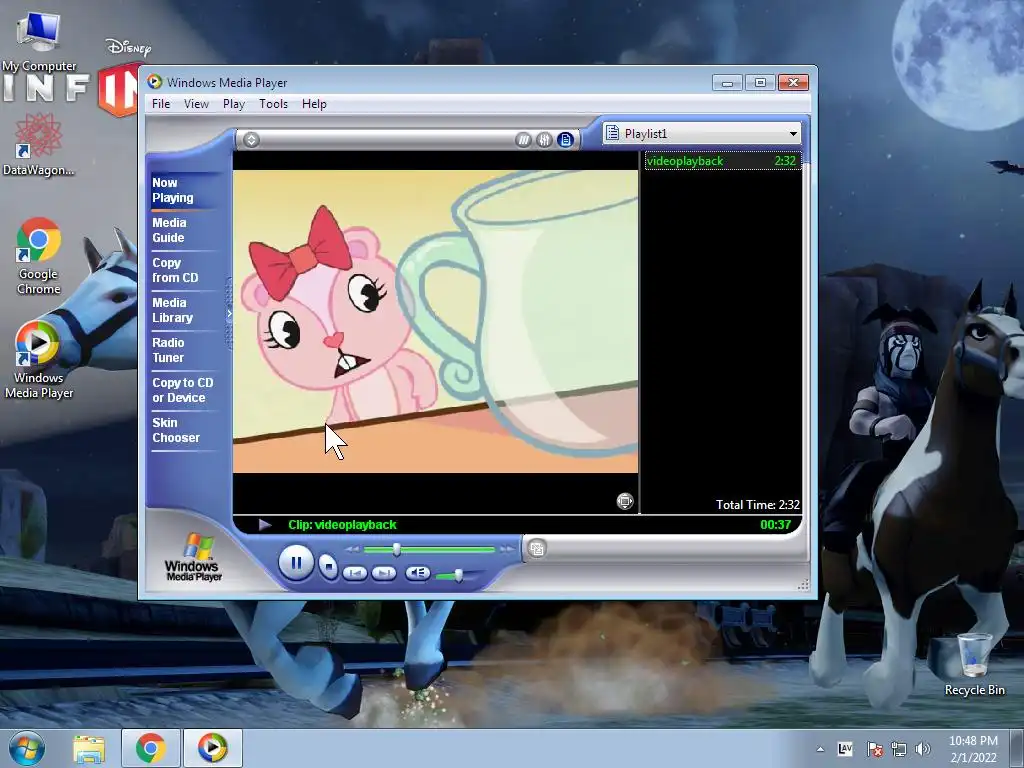The image size is (1024, 768).
Task: Open the network tray icon
Action: coord(899,749)
